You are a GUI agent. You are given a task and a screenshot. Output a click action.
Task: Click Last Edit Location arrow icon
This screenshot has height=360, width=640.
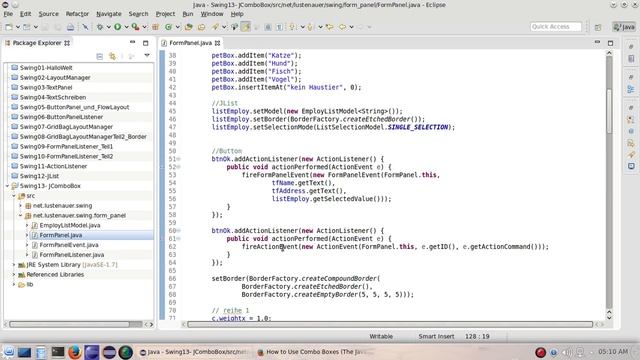[329, 27]
